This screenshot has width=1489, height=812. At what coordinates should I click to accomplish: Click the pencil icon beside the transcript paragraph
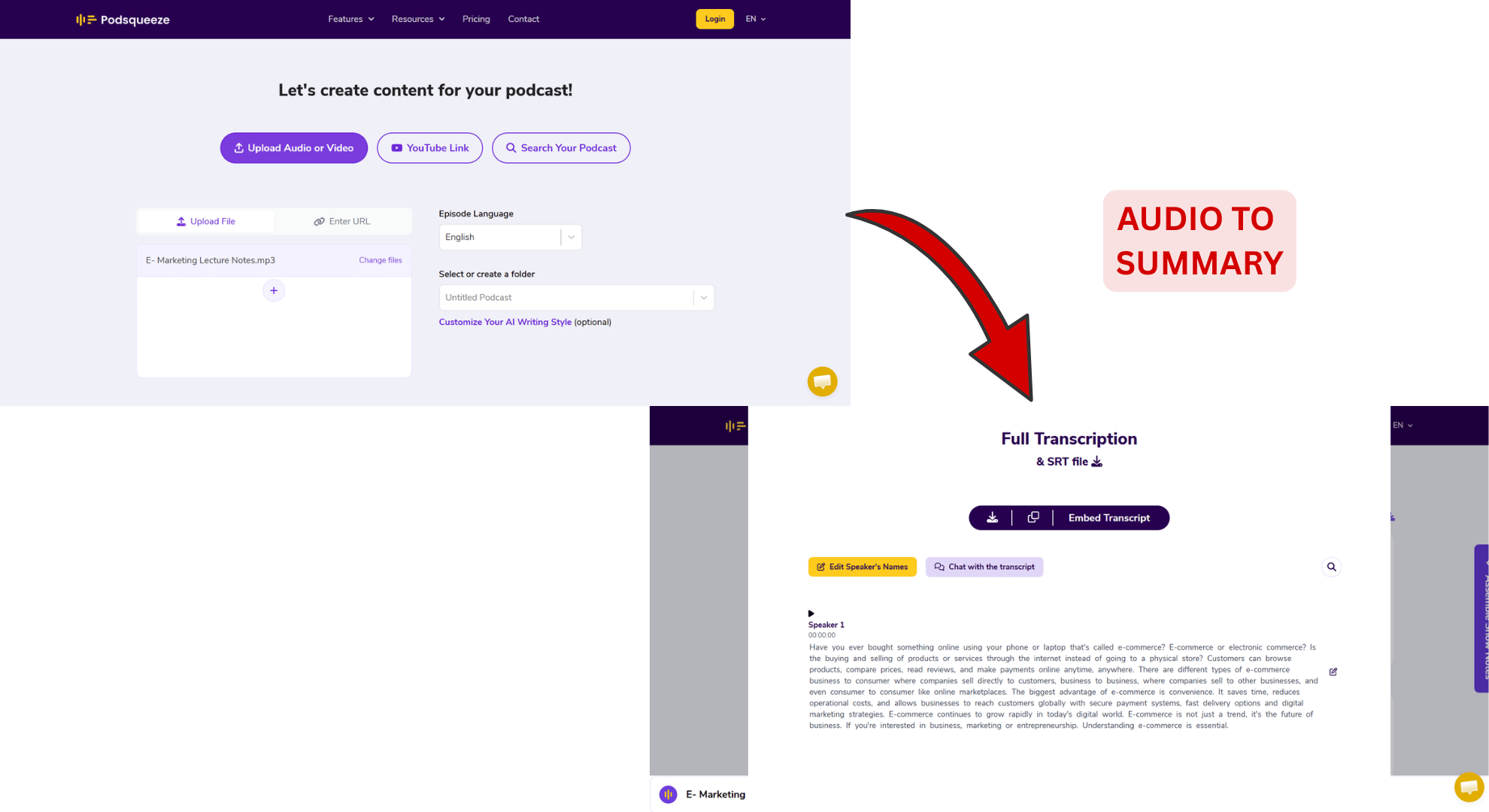1333,671
